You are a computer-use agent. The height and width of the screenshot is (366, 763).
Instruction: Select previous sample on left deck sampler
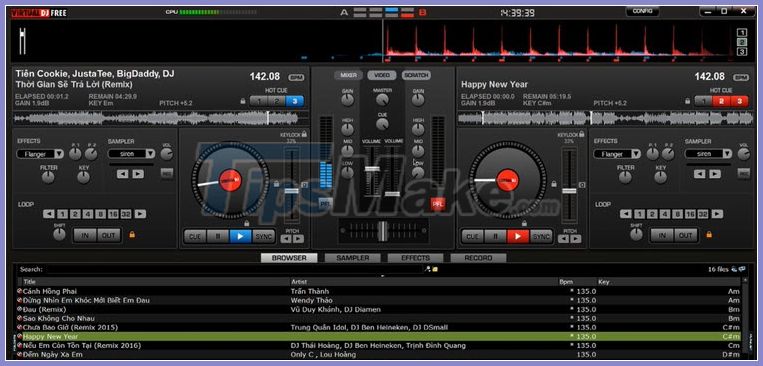pos(123,174)
